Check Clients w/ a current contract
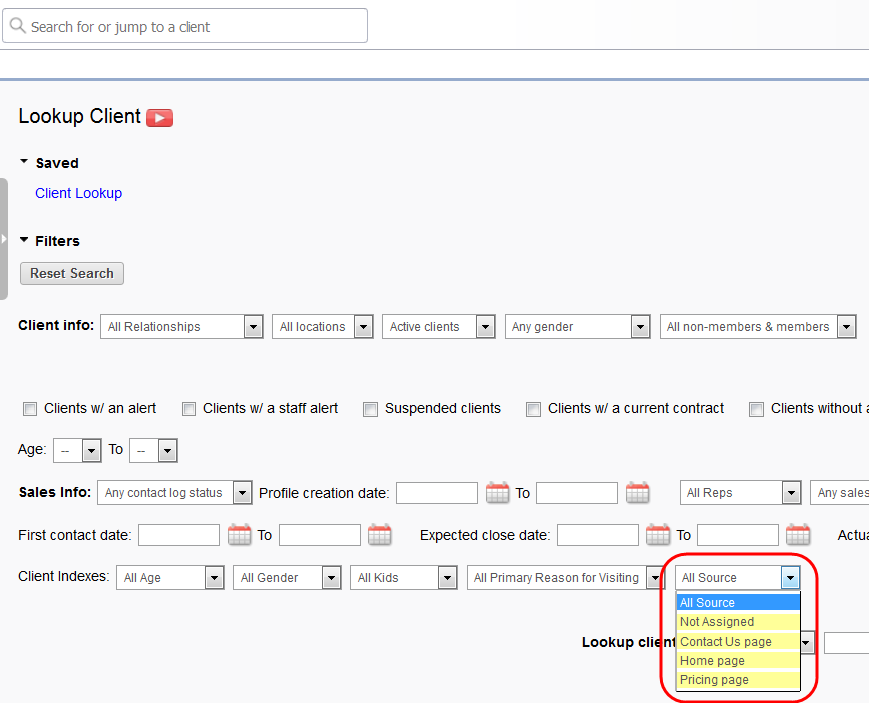This screenshot has width=869, height=703. (533, 408)
